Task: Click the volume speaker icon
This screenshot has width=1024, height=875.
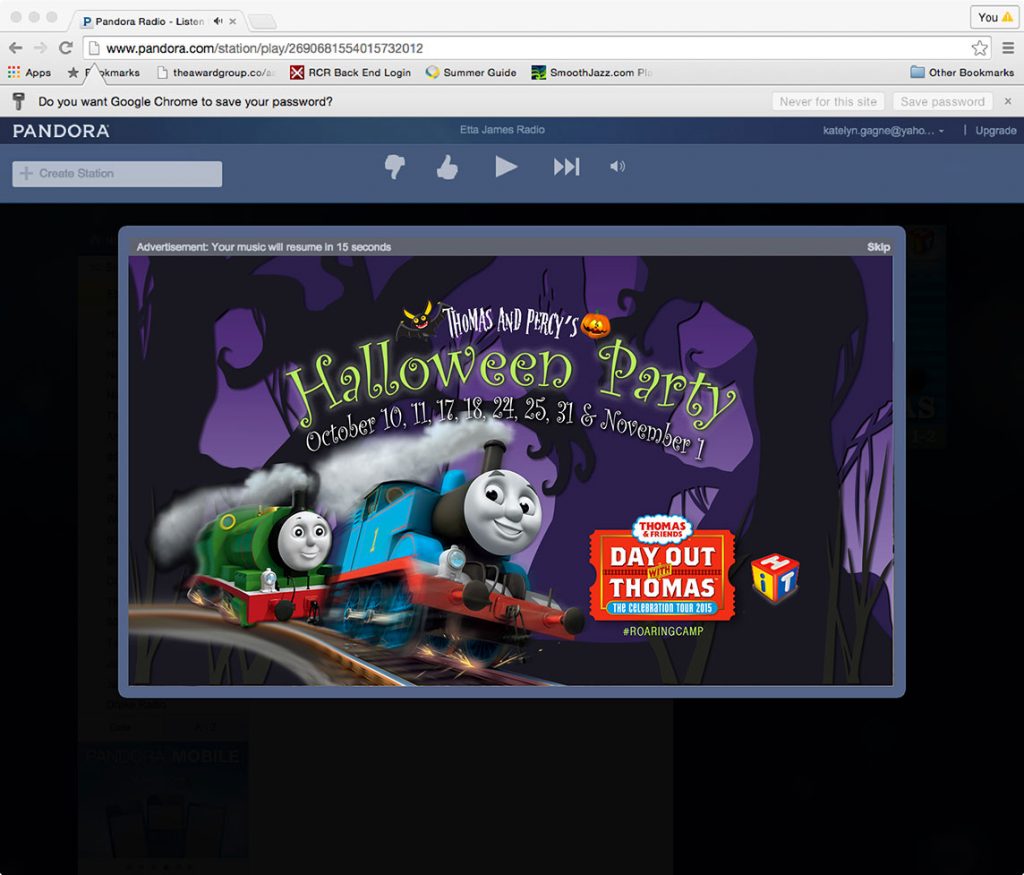Action: (617, 167)
